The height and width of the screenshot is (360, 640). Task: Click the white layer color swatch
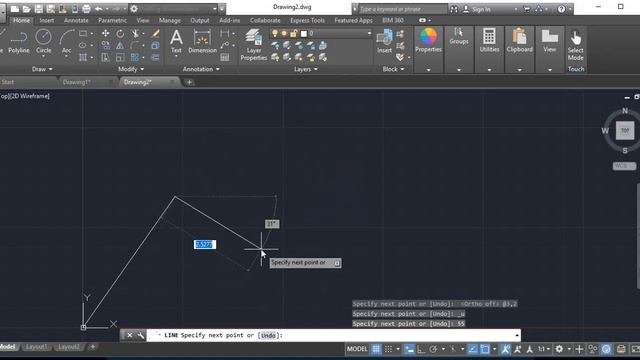click(x=304, y=33)
